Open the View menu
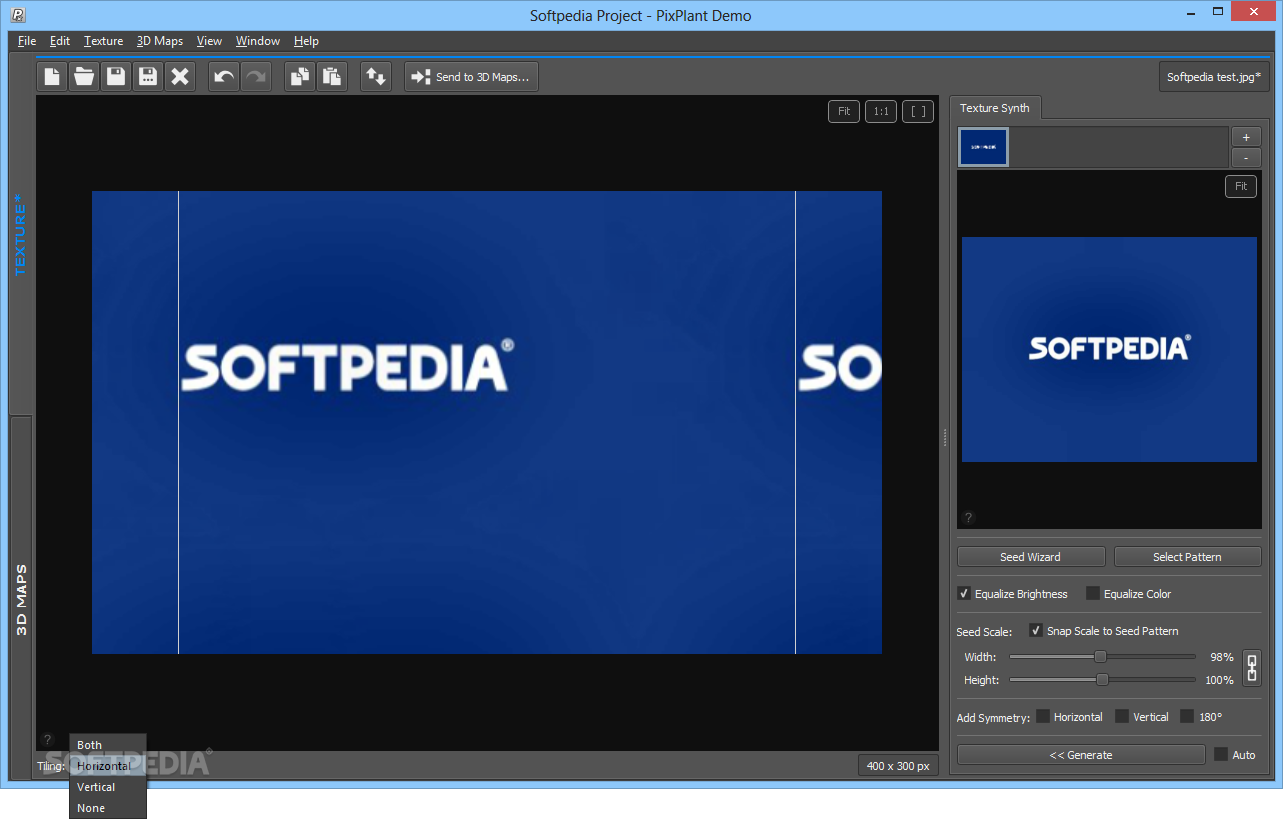Viewport: 1283px width, 819px height. [x=209, y=41]
